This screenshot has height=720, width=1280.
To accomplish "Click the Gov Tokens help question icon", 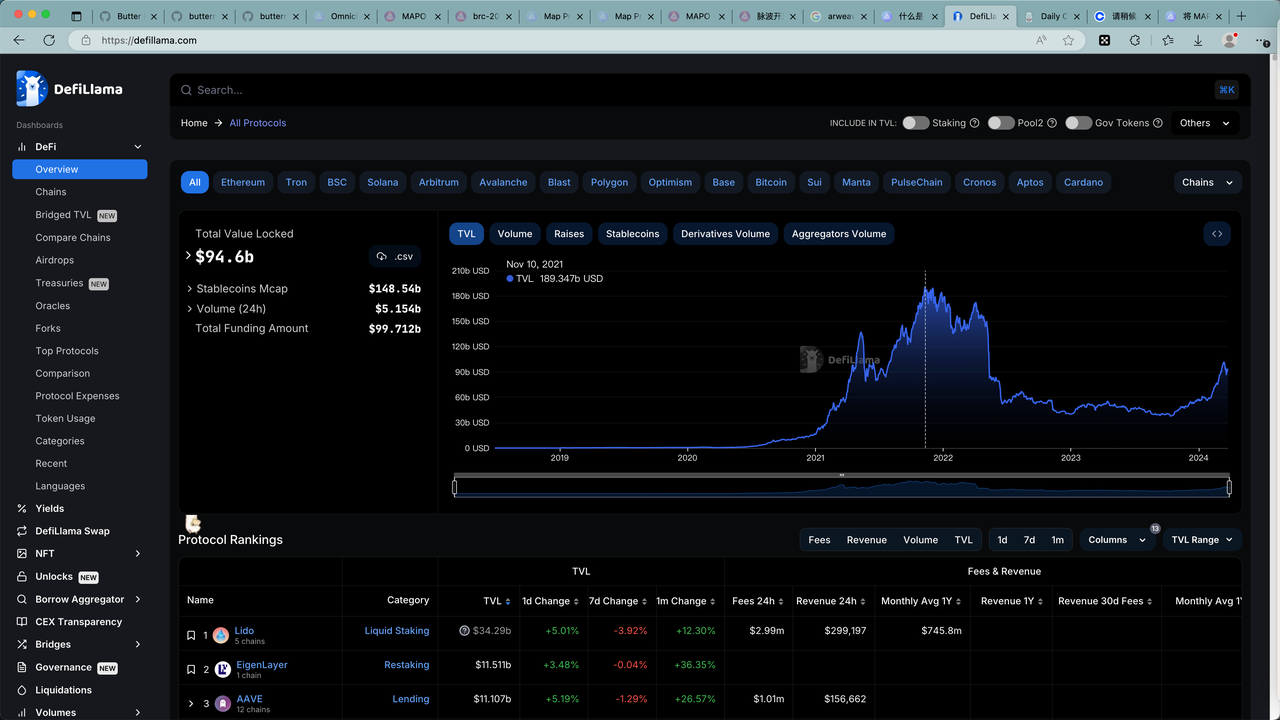I will pyautogui.click(x=1158, y=123).
